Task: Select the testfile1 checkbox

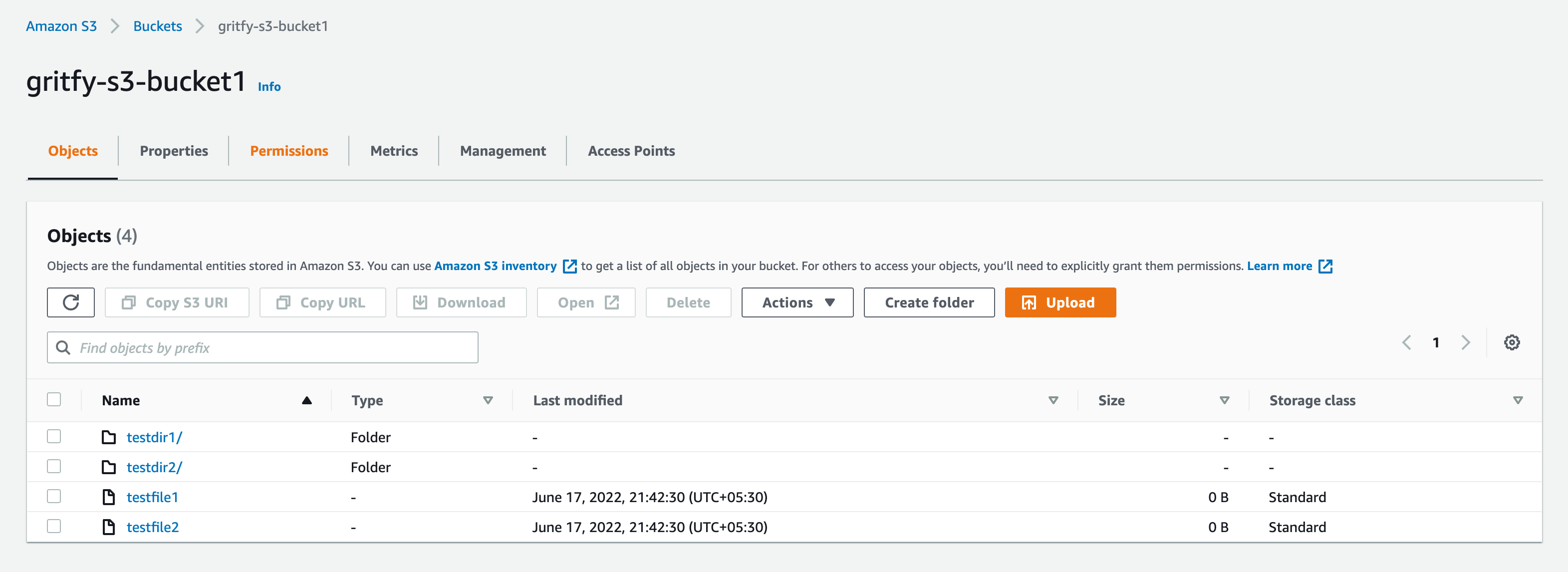Action: (x=54, y=497)
